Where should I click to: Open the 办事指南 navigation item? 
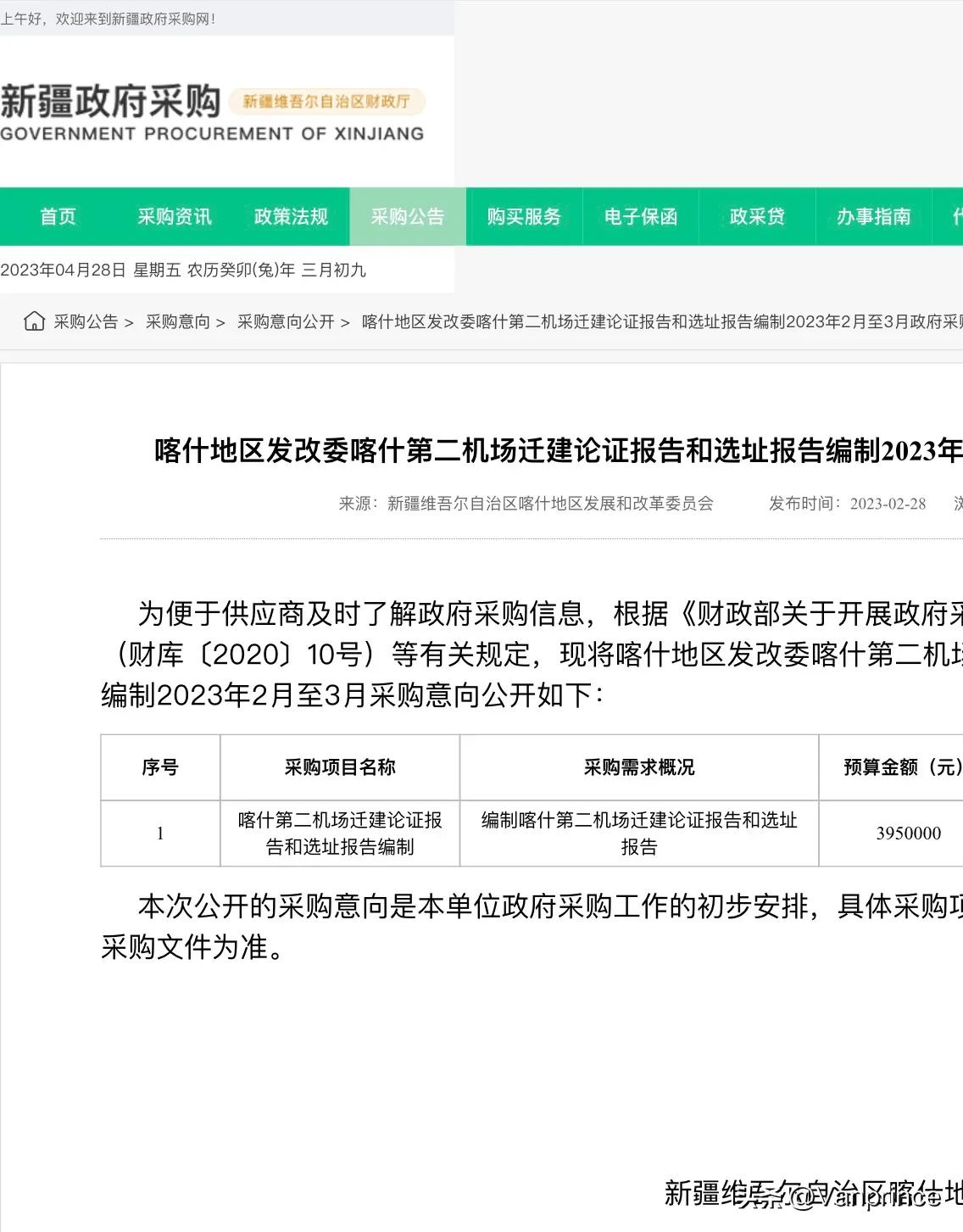[x=871, y=217]
